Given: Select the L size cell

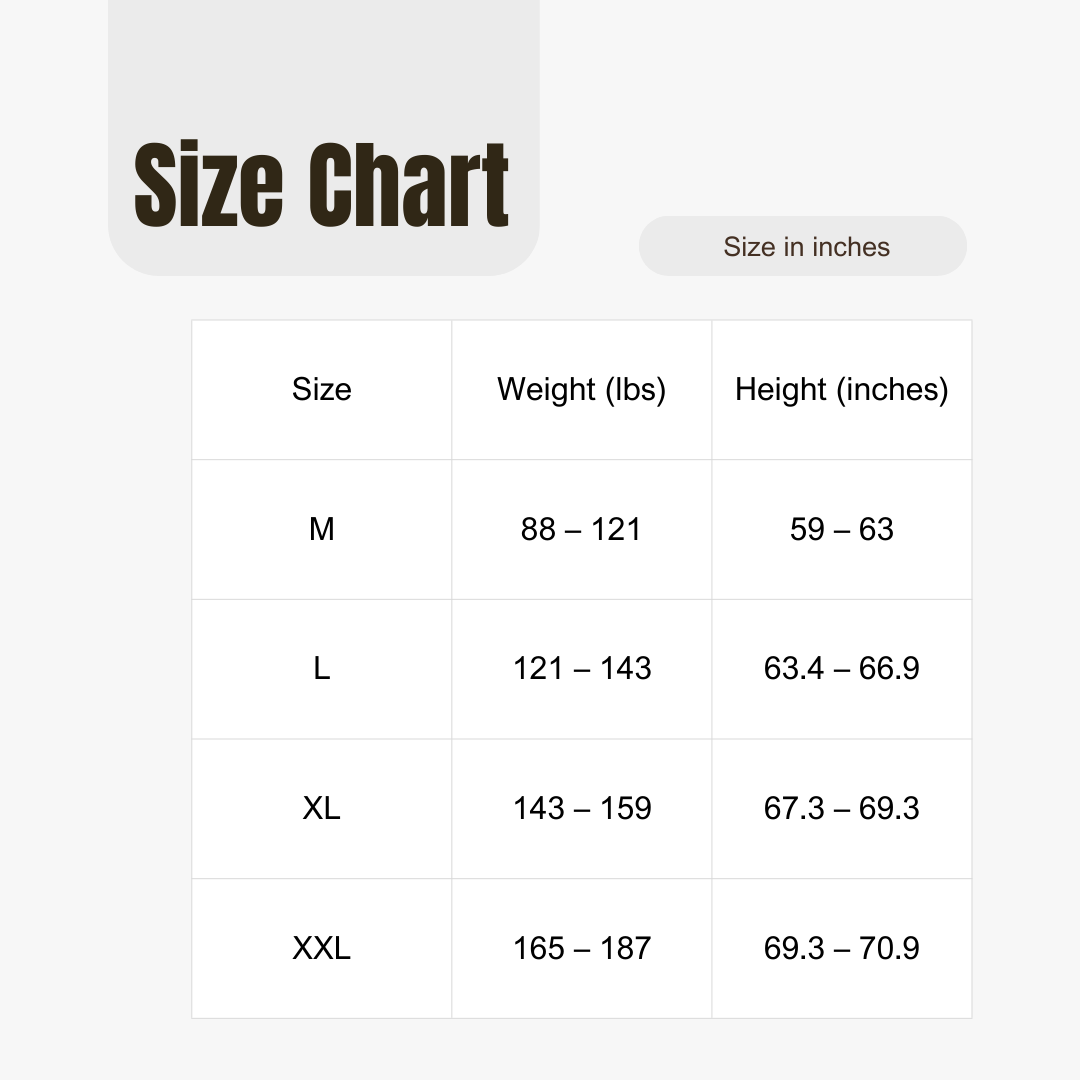Looking at the screenshot, I should 322,669.
